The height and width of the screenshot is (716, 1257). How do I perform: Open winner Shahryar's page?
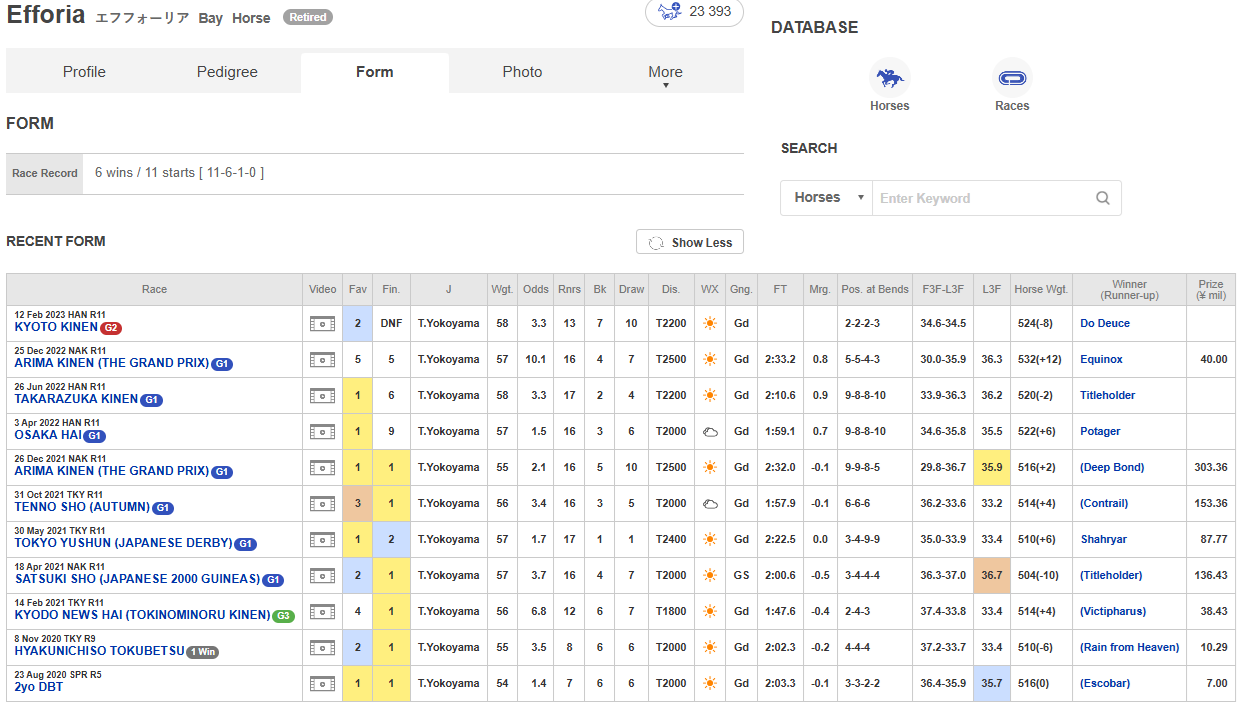[x=1104, y=540]
